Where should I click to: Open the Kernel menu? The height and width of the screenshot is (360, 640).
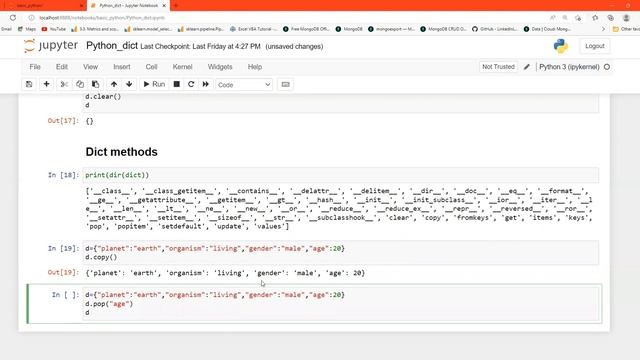pos(182,67)
